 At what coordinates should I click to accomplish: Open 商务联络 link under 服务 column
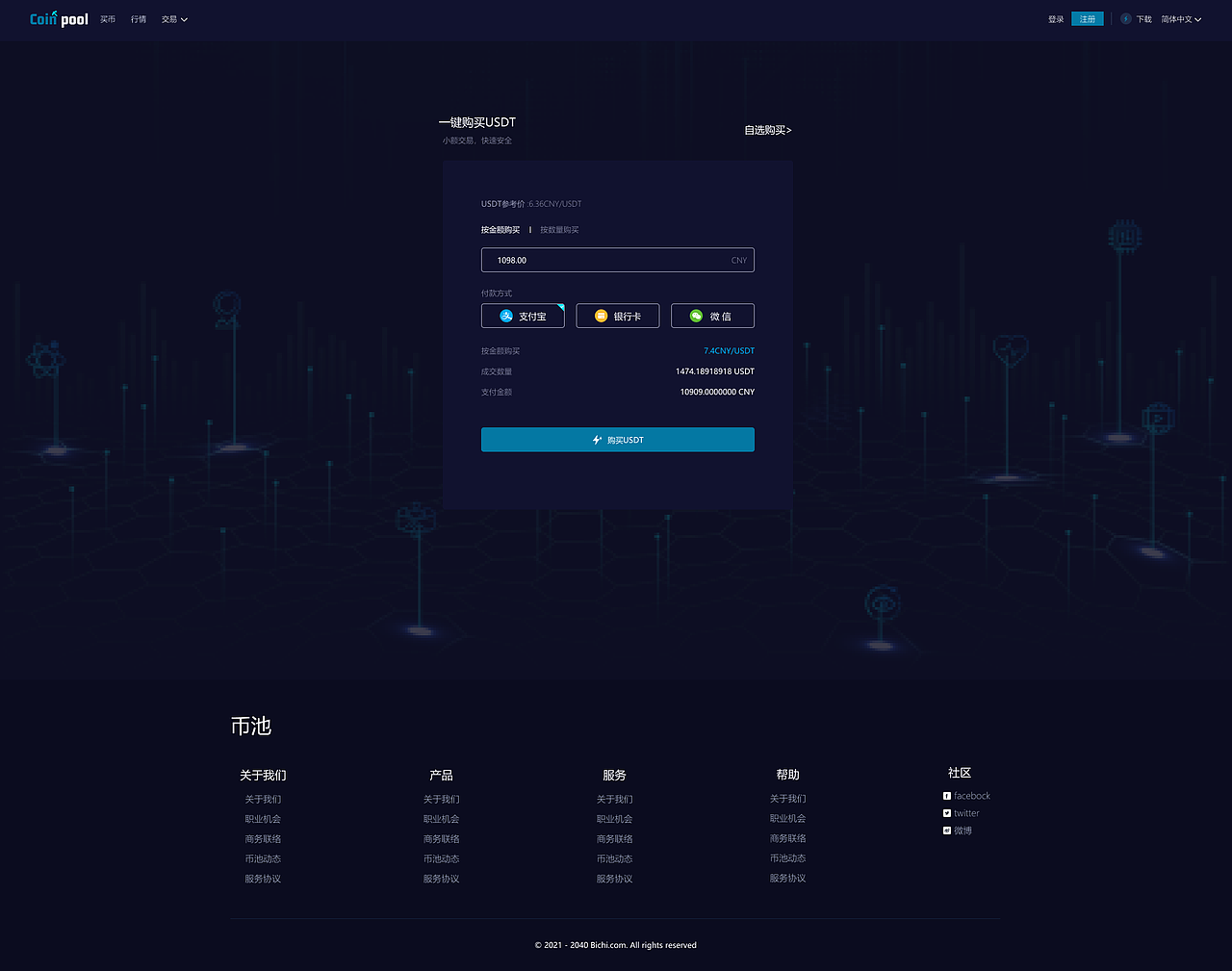coord(614,839)
